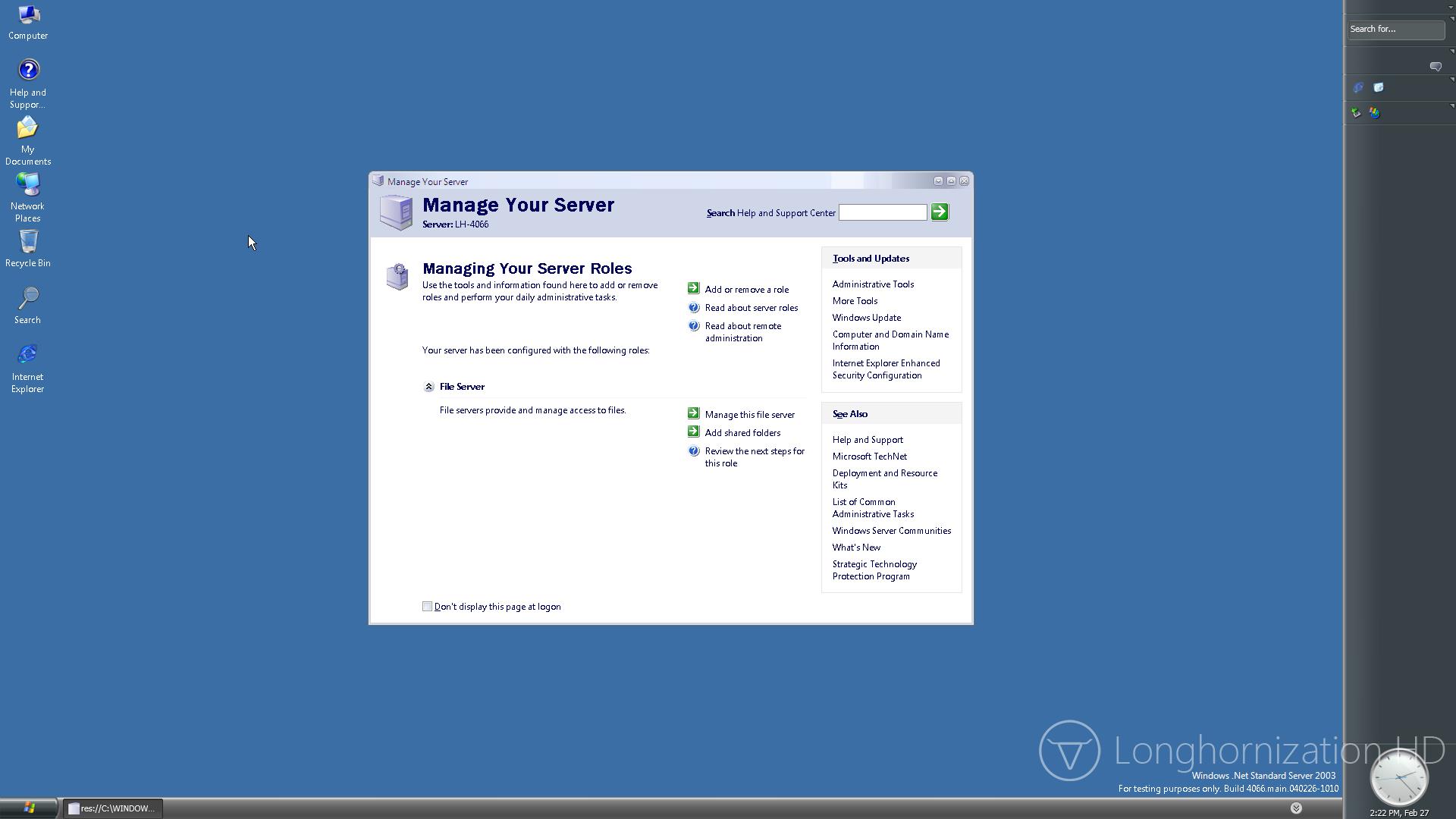Open the Start menu button

[29, 808]
